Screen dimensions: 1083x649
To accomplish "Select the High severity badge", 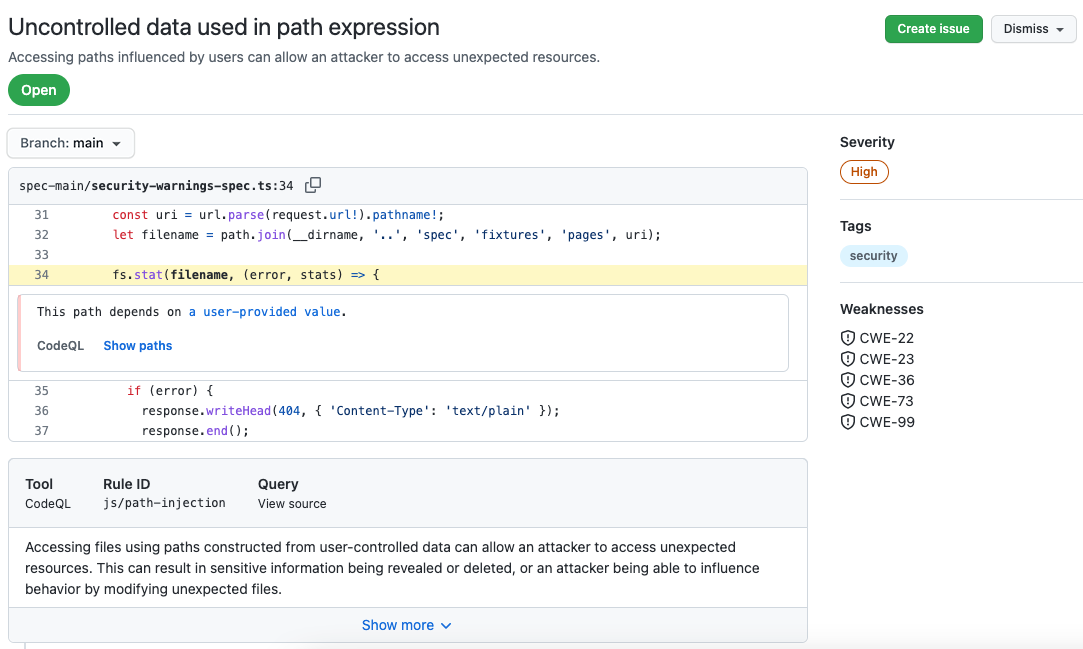I will 863,171.
